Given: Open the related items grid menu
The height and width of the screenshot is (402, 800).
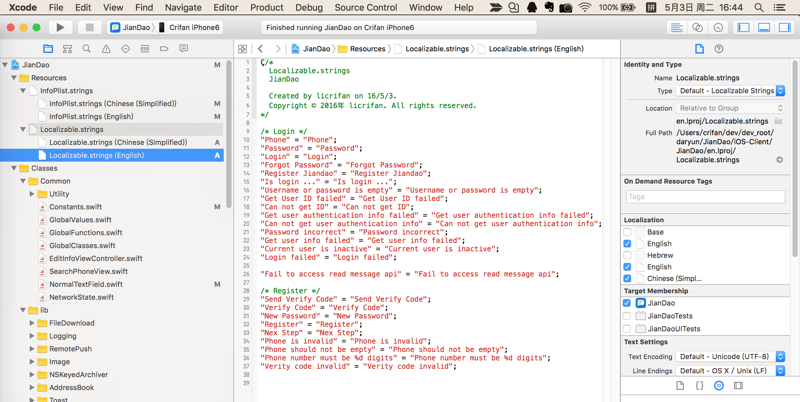Looking at the screenshot, I should pyautogui.click(x=242, y=49).
